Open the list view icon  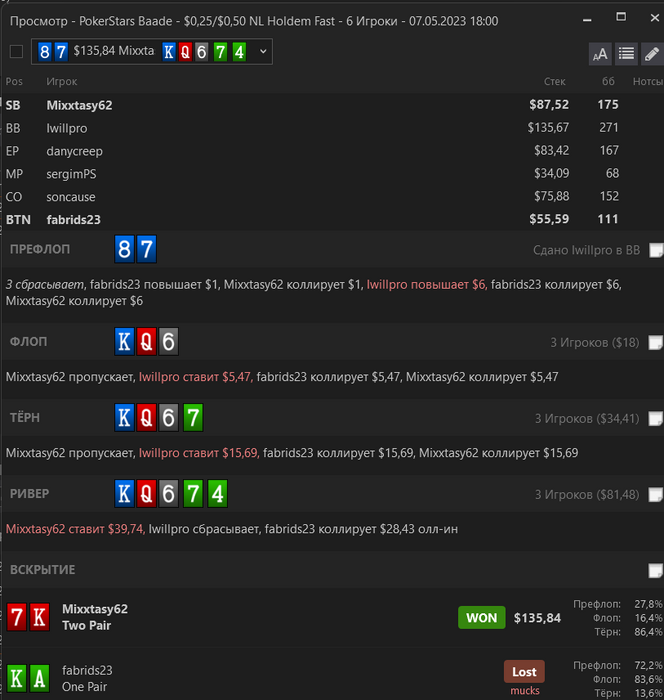click(626, 54)
